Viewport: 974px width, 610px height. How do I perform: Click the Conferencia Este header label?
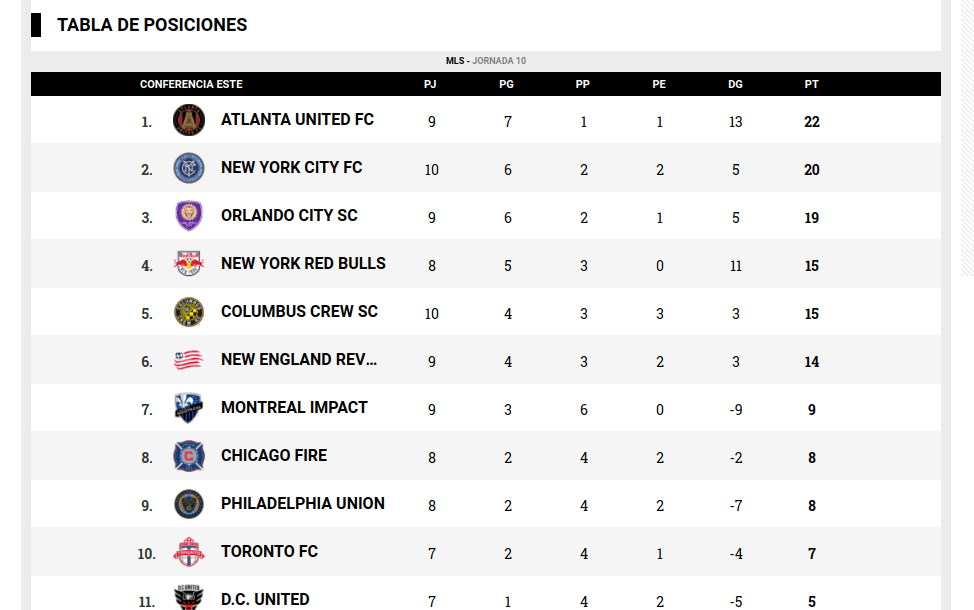[191, 85]
